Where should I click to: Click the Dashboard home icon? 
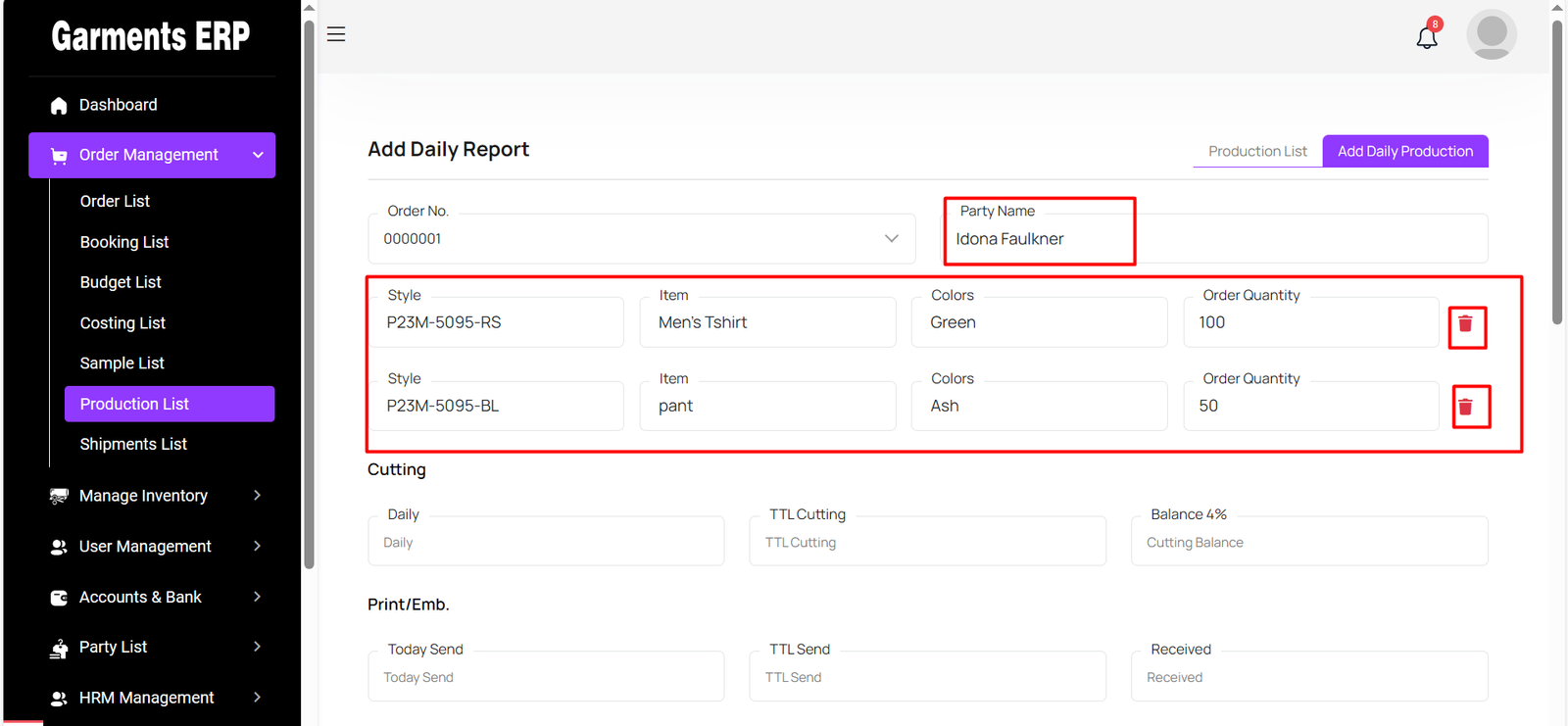59,106
